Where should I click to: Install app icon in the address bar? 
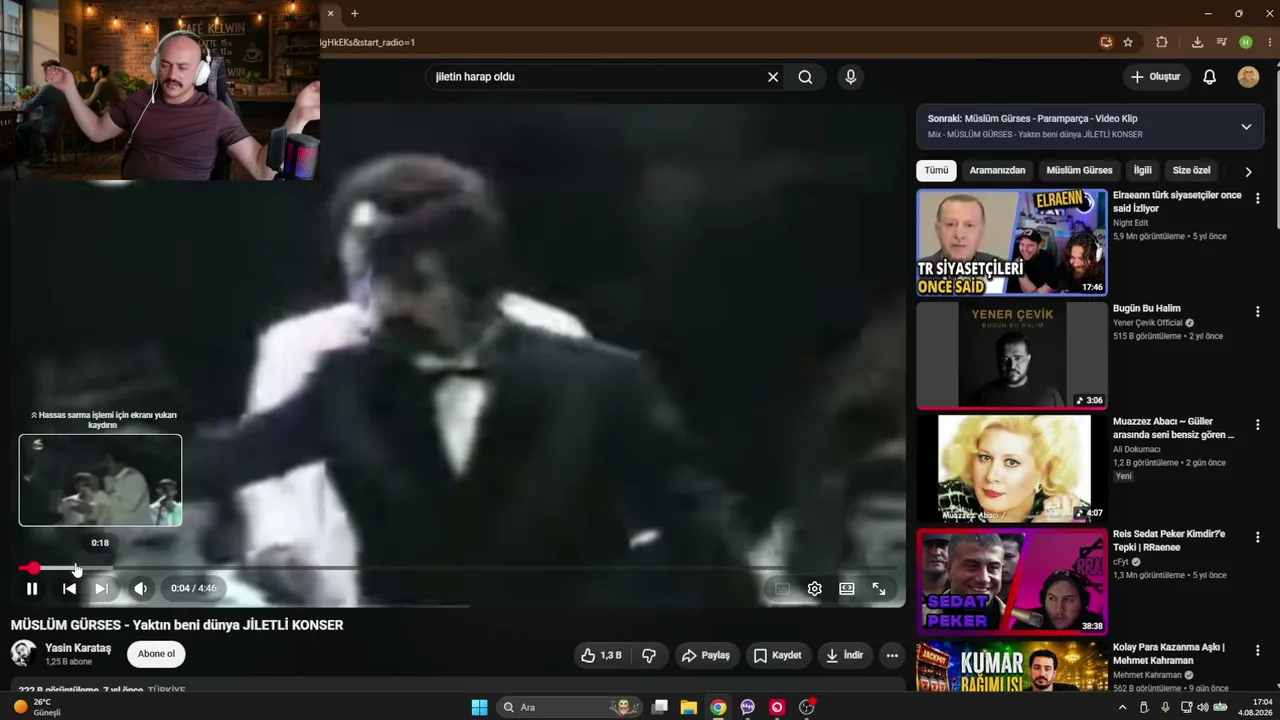click(x=1106, y=42)
